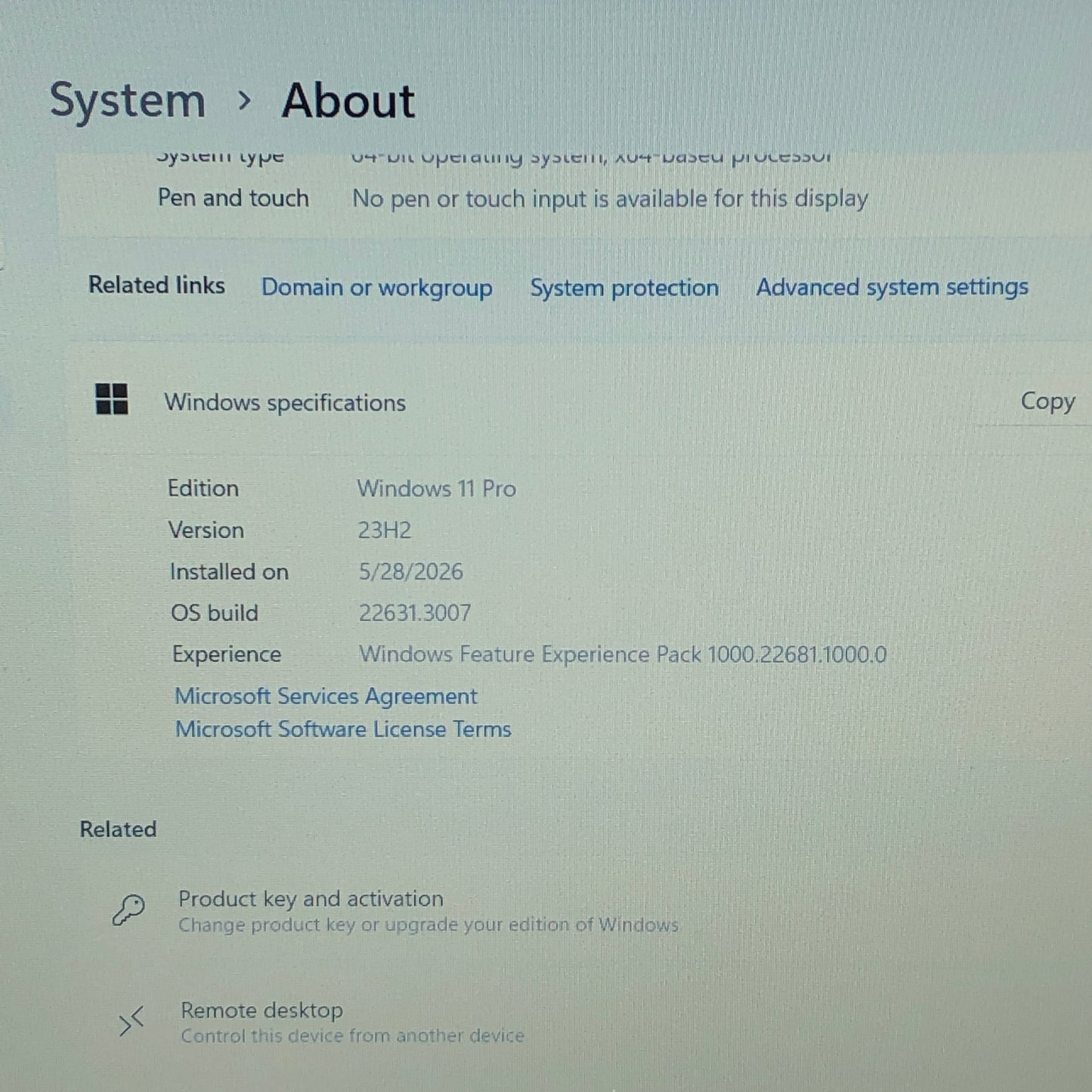This screenshot has height=1092, width=1092.
Task: Click the product key icon
Action: coord(128,910)
